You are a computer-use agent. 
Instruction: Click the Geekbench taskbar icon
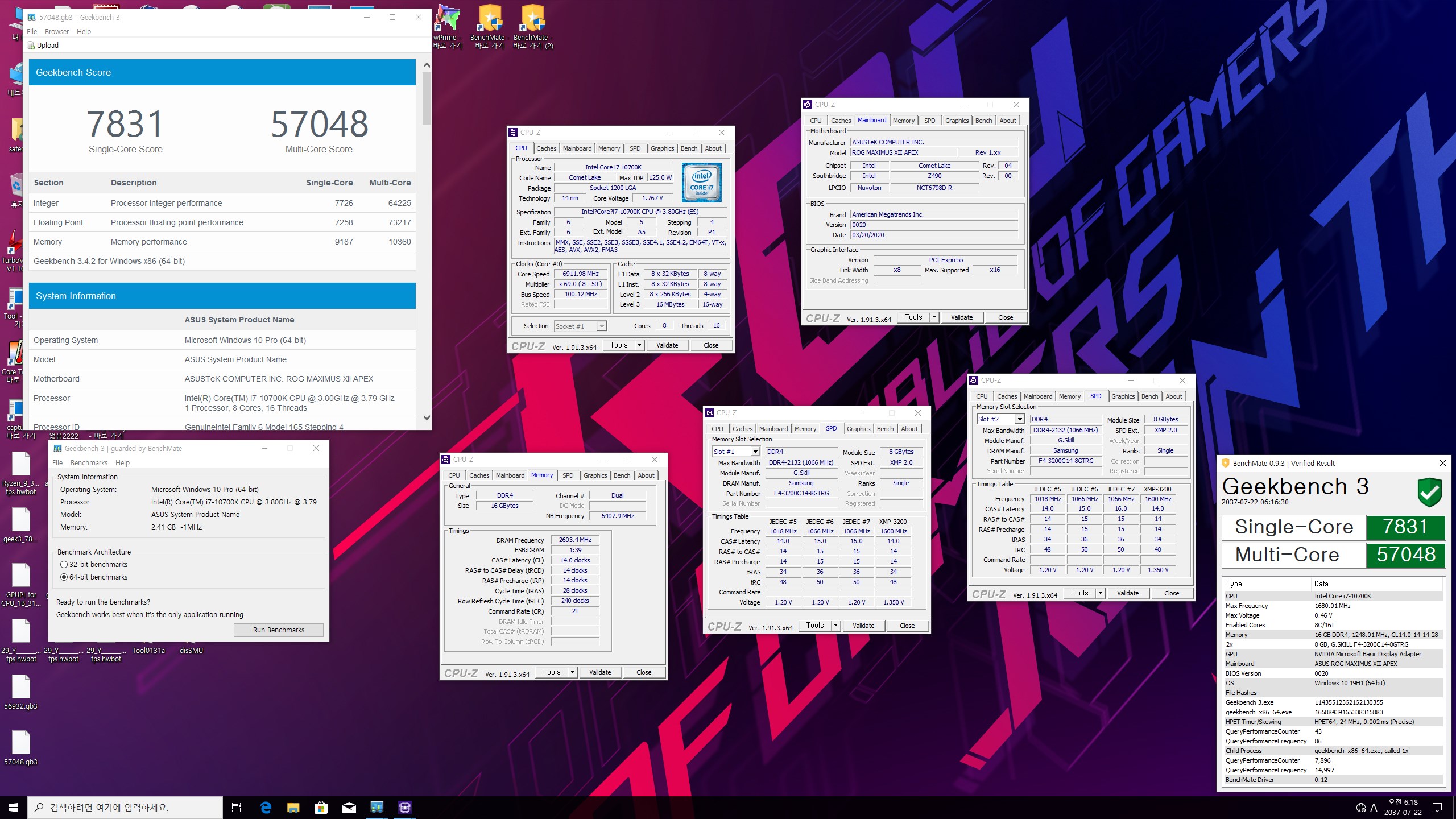click(x=377, y=808)
